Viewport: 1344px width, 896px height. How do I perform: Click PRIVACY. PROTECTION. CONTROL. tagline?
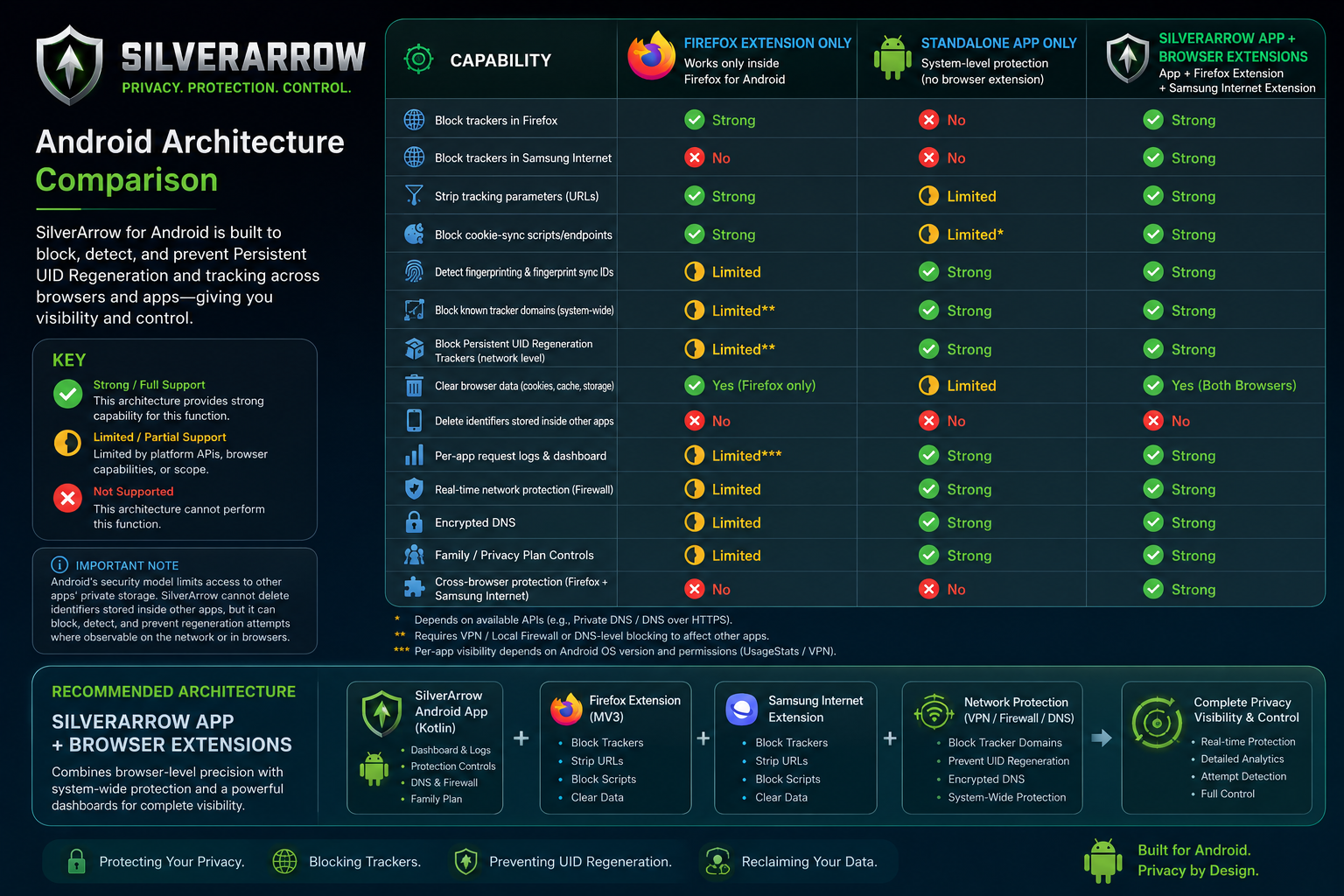coord(236,87)
